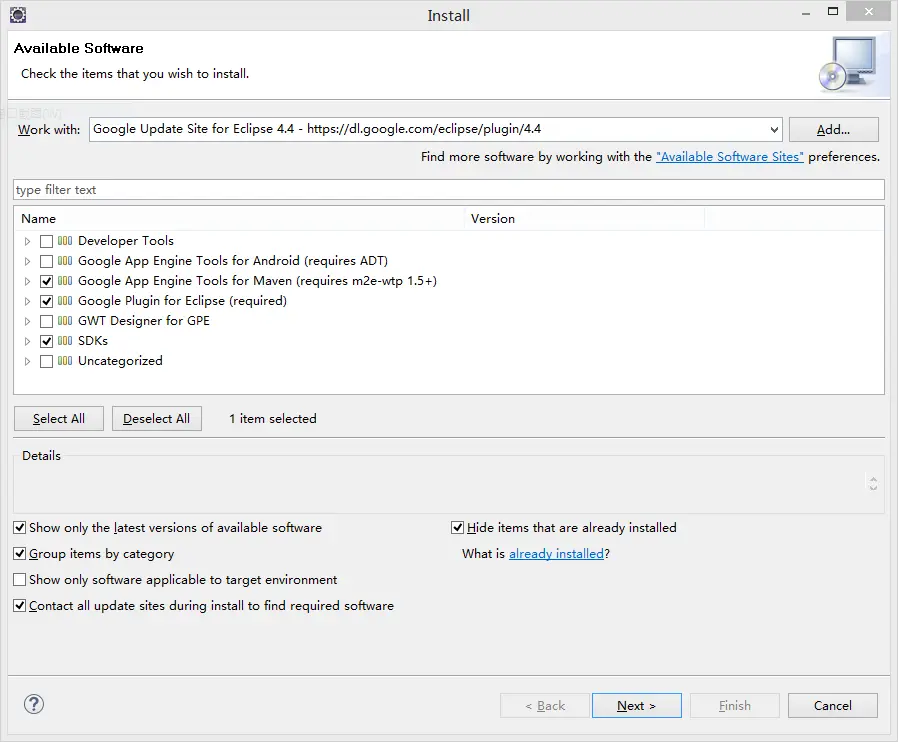Expand the Developer Tools tree node
The image size is (898, 742).
tap(27, 242)
